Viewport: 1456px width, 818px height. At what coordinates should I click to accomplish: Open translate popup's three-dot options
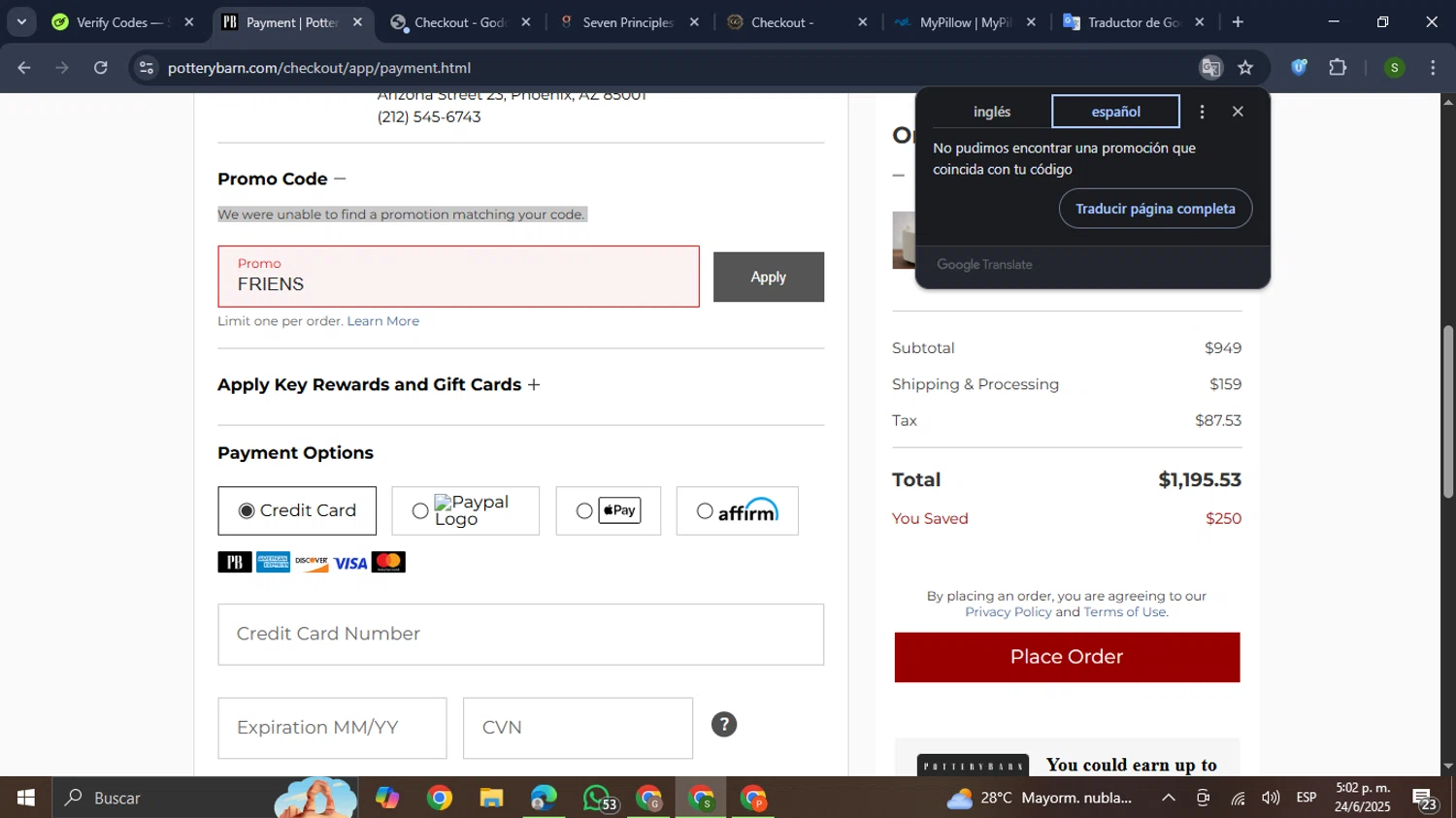tap(1202, 112)
